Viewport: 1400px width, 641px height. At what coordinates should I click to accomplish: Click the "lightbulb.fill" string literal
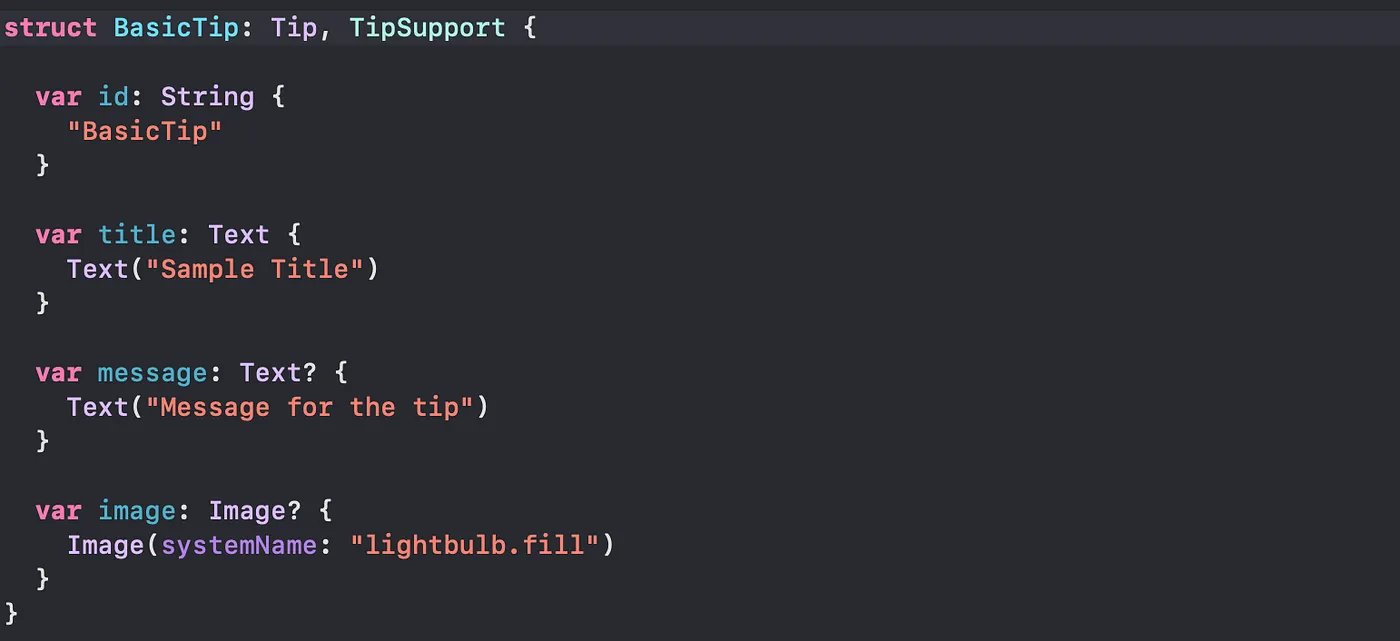[473, 545]
